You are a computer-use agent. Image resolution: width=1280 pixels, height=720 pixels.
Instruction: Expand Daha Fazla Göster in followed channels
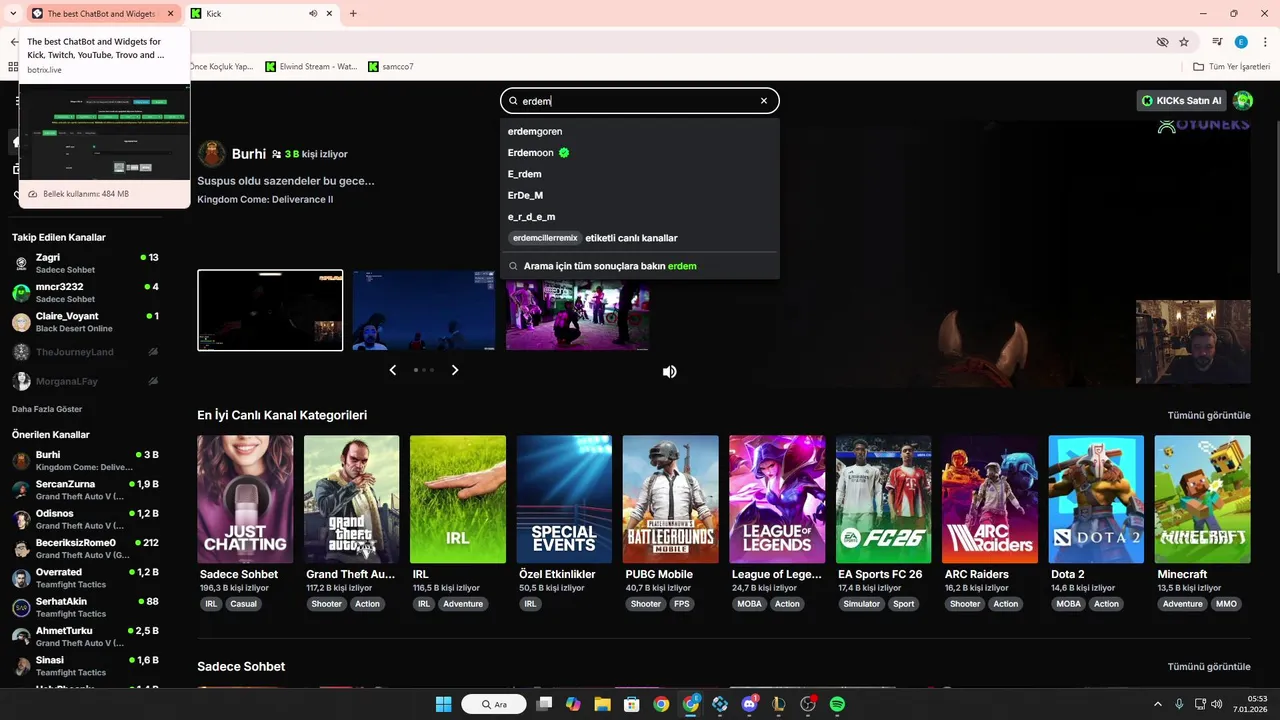(x=47, y=409)
